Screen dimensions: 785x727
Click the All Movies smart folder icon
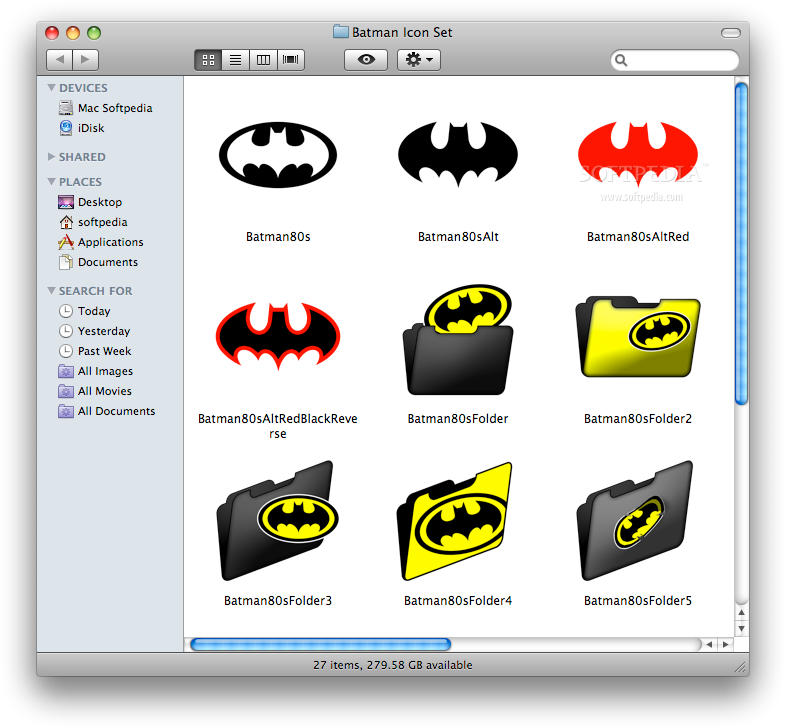(x=66, y=392)
